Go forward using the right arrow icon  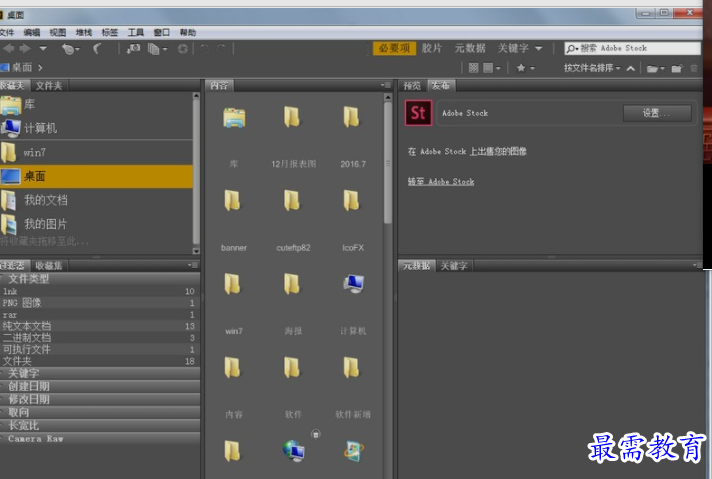pos(25,48)
